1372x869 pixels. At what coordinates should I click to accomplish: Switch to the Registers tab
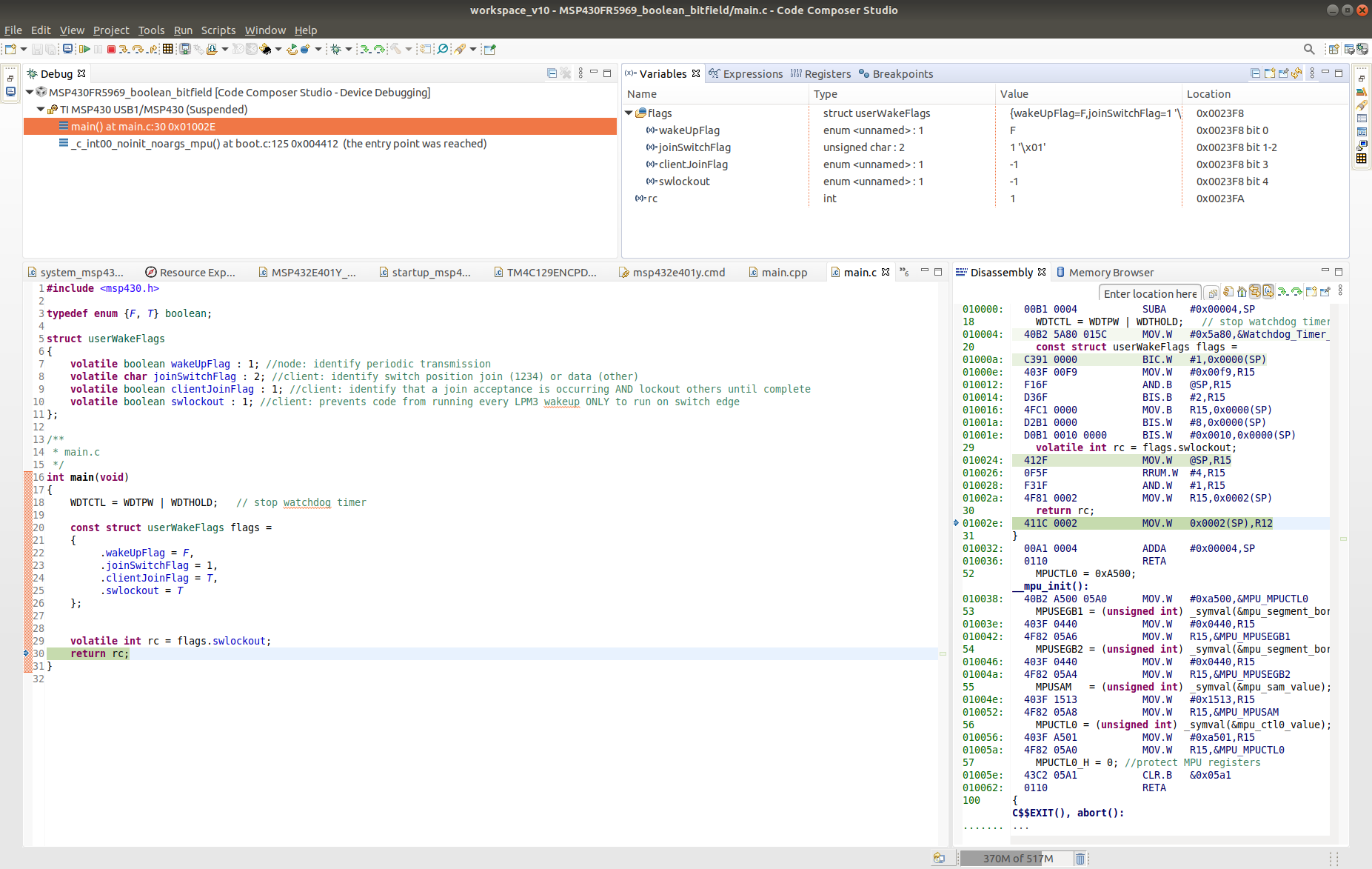tap(820, 74)
